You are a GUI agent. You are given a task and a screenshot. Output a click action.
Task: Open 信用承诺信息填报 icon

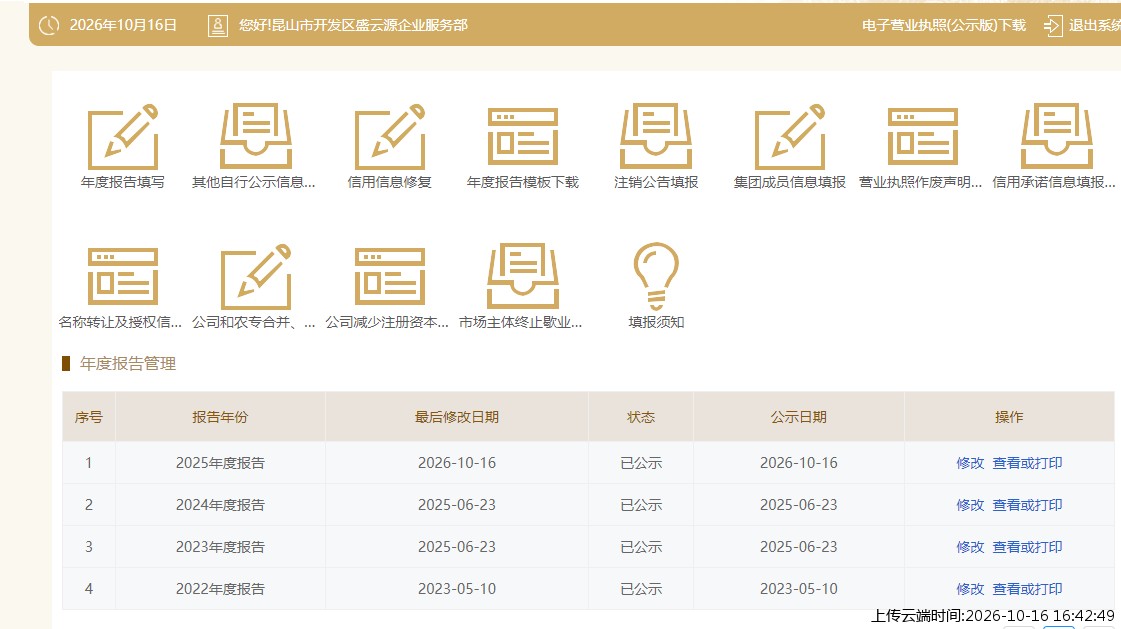1057,137
